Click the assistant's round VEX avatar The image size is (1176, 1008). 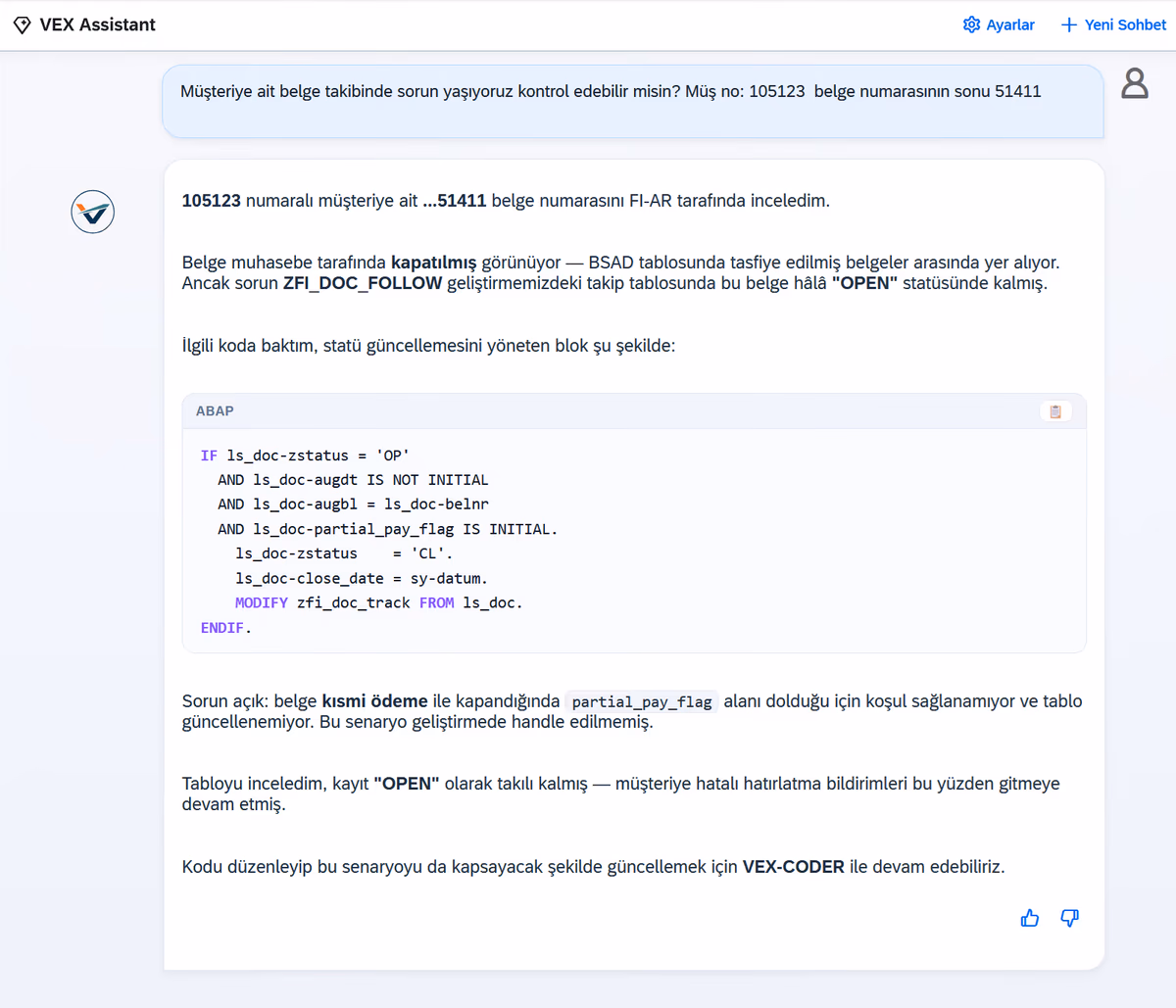93,212
